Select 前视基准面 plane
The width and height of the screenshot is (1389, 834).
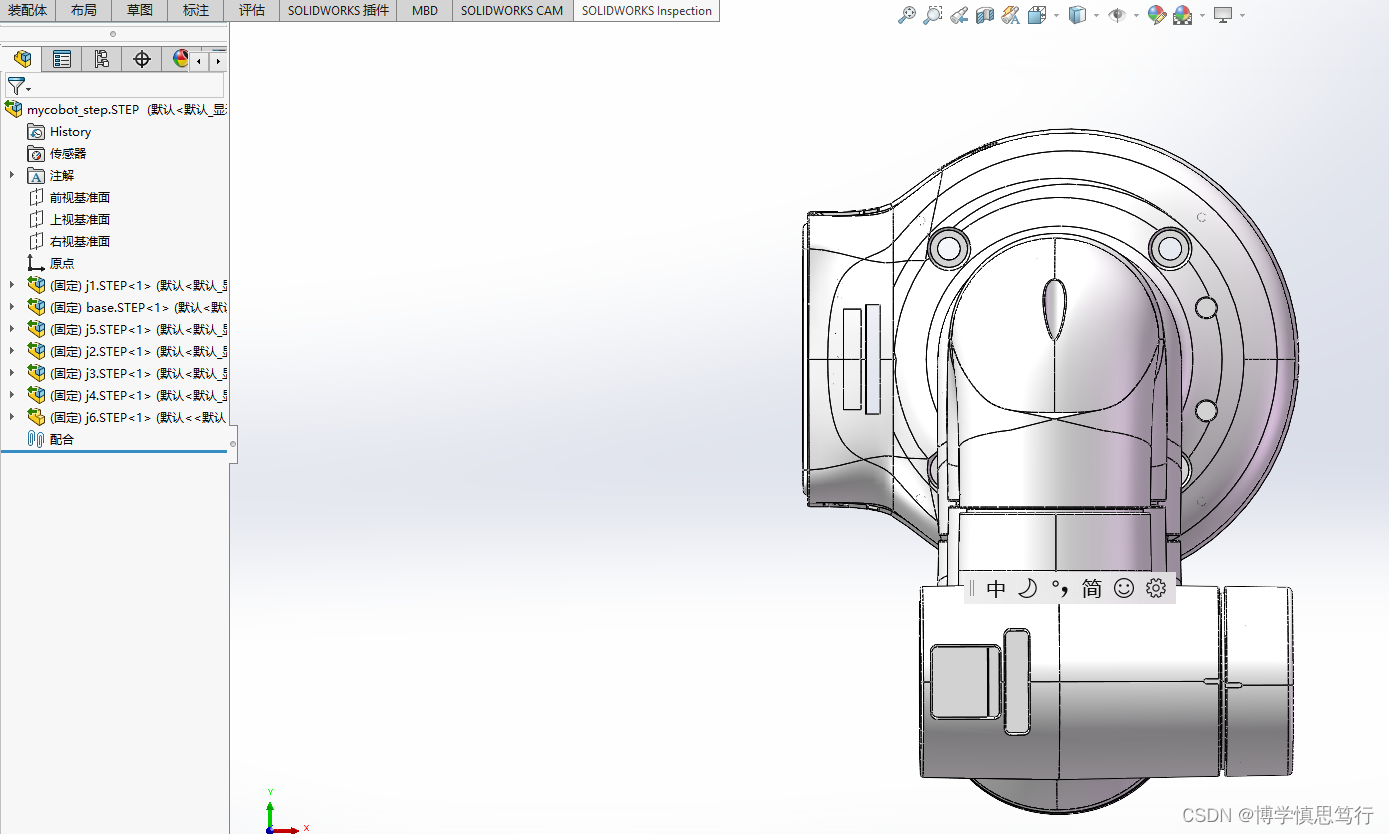click(70, 197)
